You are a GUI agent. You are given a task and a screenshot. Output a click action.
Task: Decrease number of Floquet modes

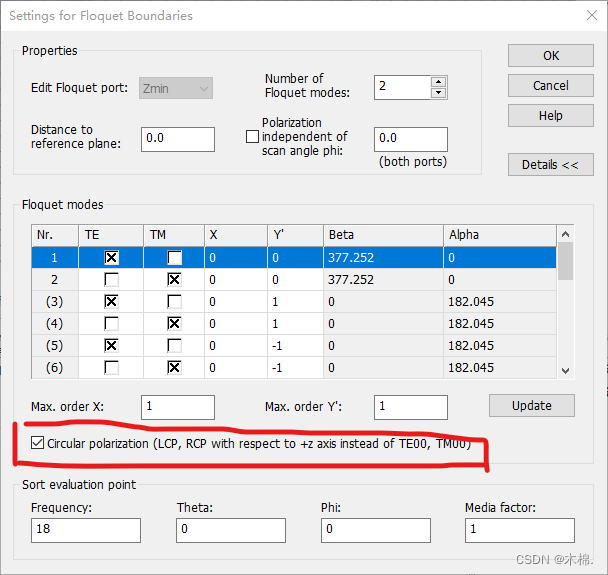[439, 93]
